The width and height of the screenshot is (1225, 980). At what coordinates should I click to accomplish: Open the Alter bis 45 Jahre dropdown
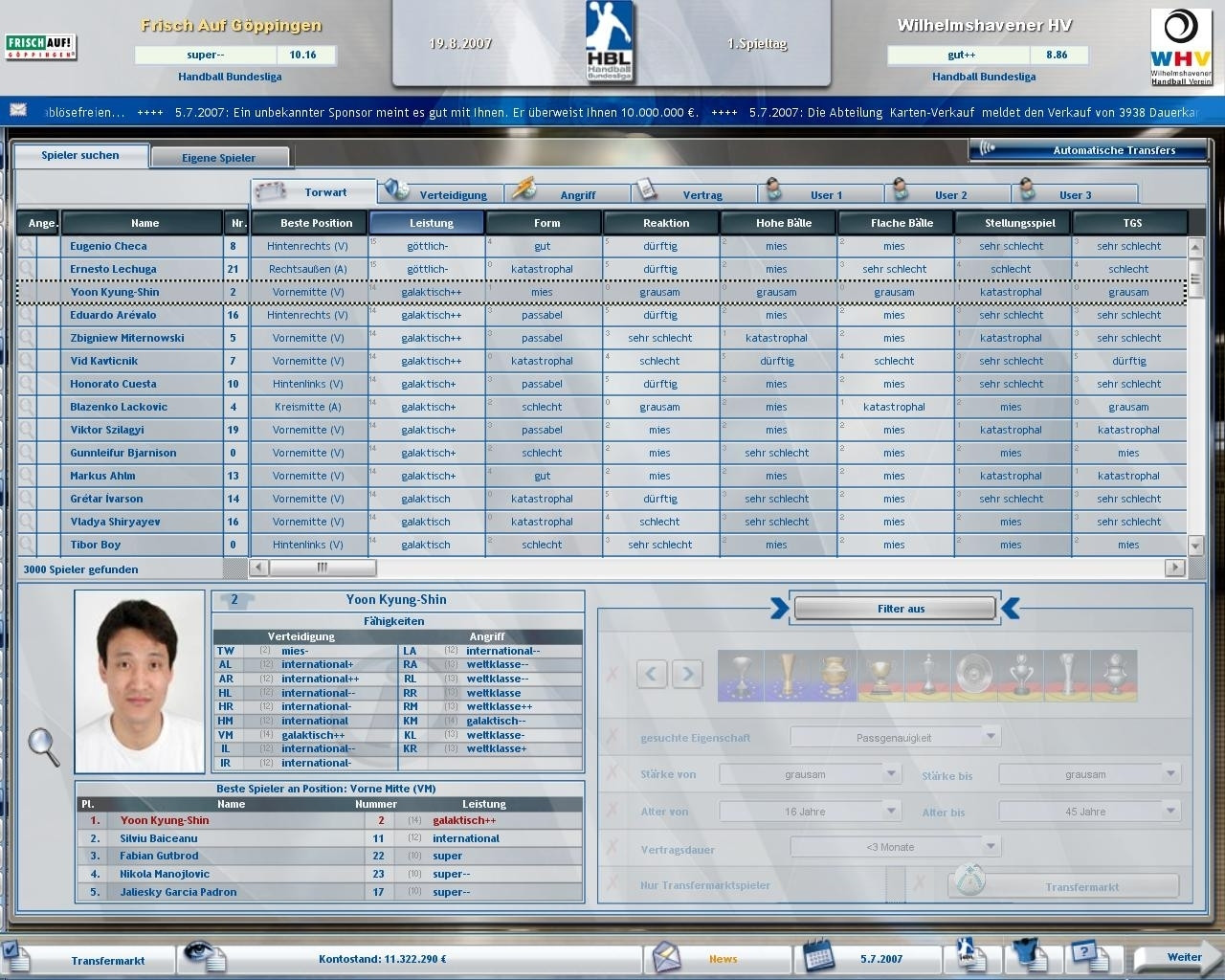click(1089, 812)
